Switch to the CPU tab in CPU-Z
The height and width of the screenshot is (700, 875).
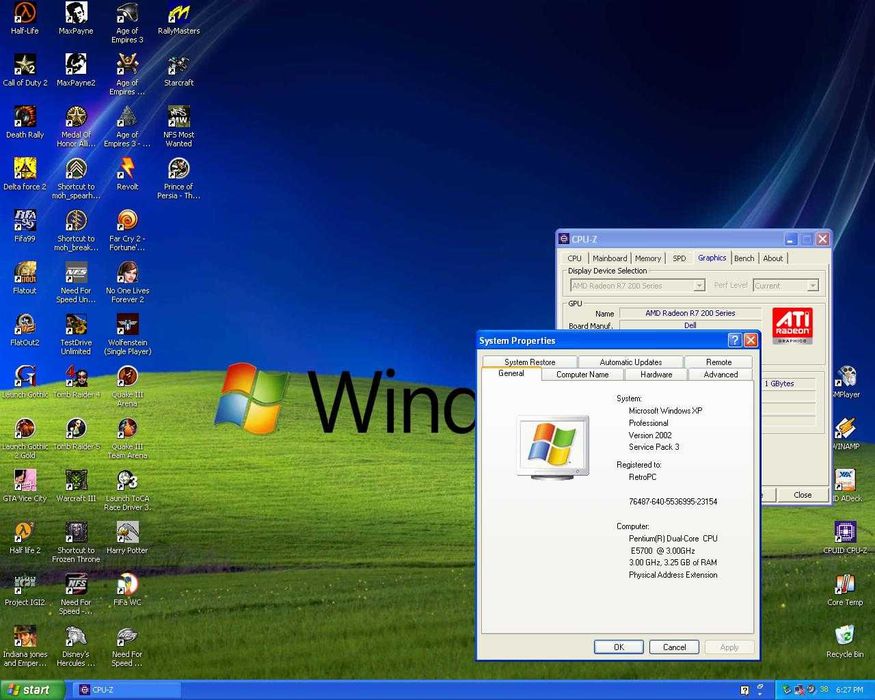click(574, 258)
